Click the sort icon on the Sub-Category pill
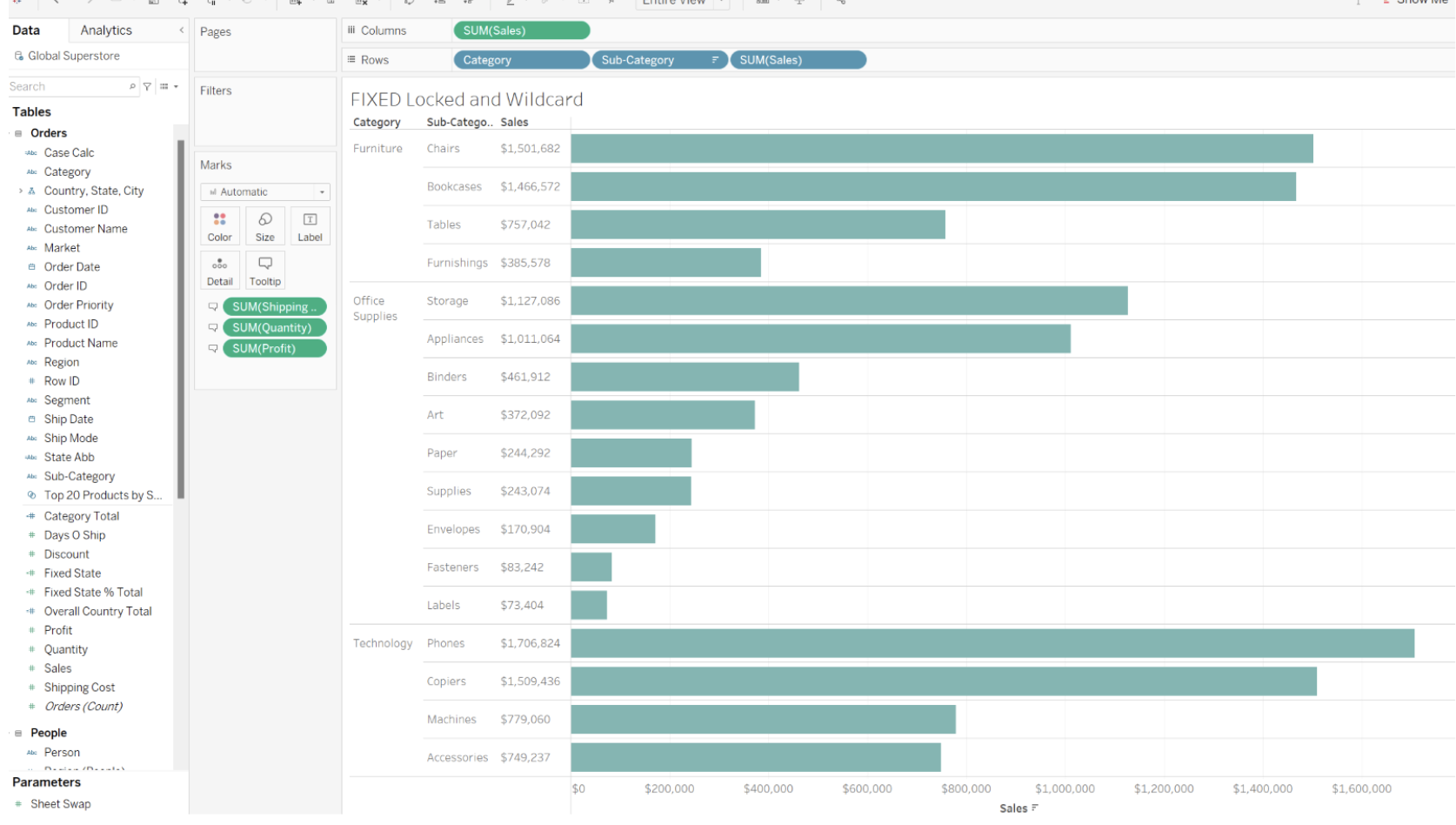The width and height of the screenshot is (1456, 825). [715, 59]
